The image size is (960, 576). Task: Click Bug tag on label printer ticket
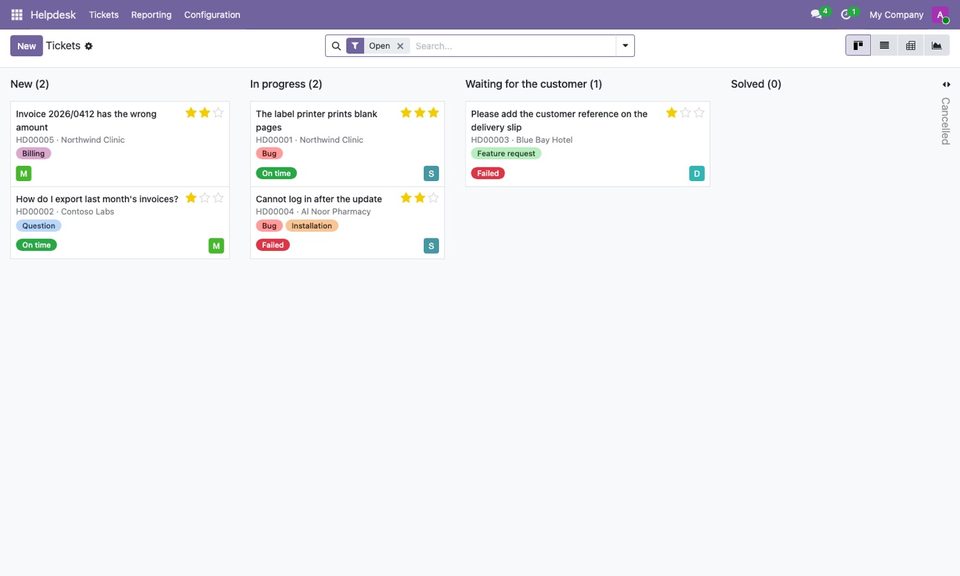pyautogui.click(x=269, y=154)
